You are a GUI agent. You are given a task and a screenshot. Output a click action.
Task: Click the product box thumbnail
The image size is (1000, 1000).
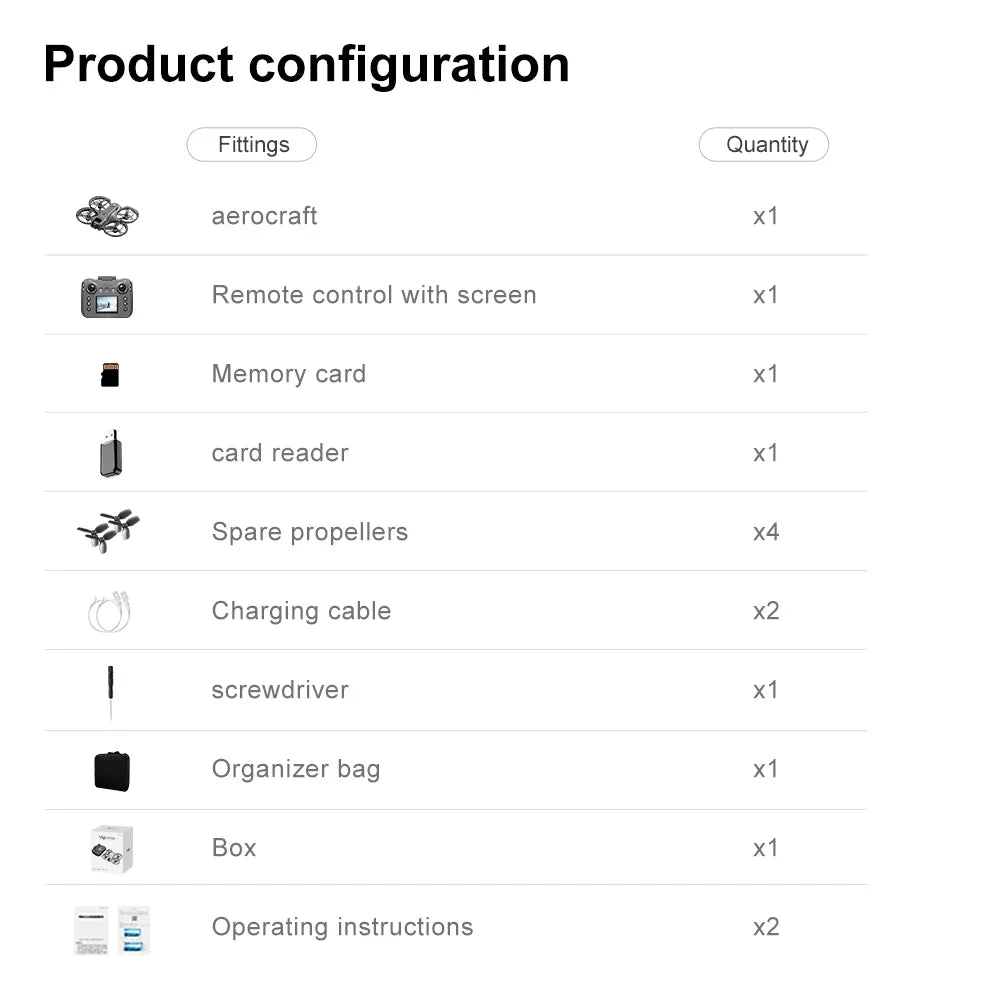(111, 848)
